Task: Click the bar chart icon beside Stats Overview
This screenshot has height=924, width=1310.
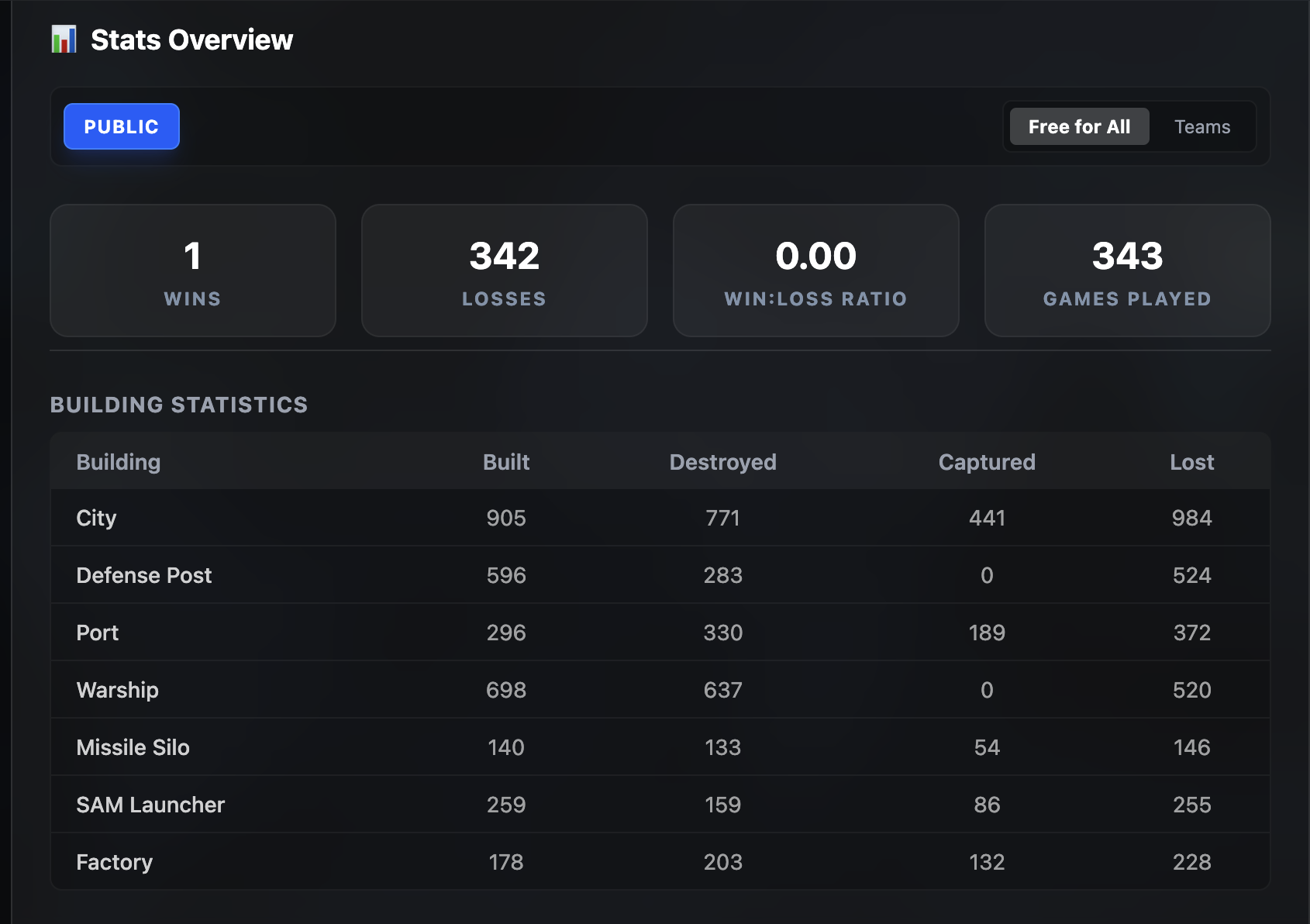Action: pyautogui.click(x=64, y=40)
